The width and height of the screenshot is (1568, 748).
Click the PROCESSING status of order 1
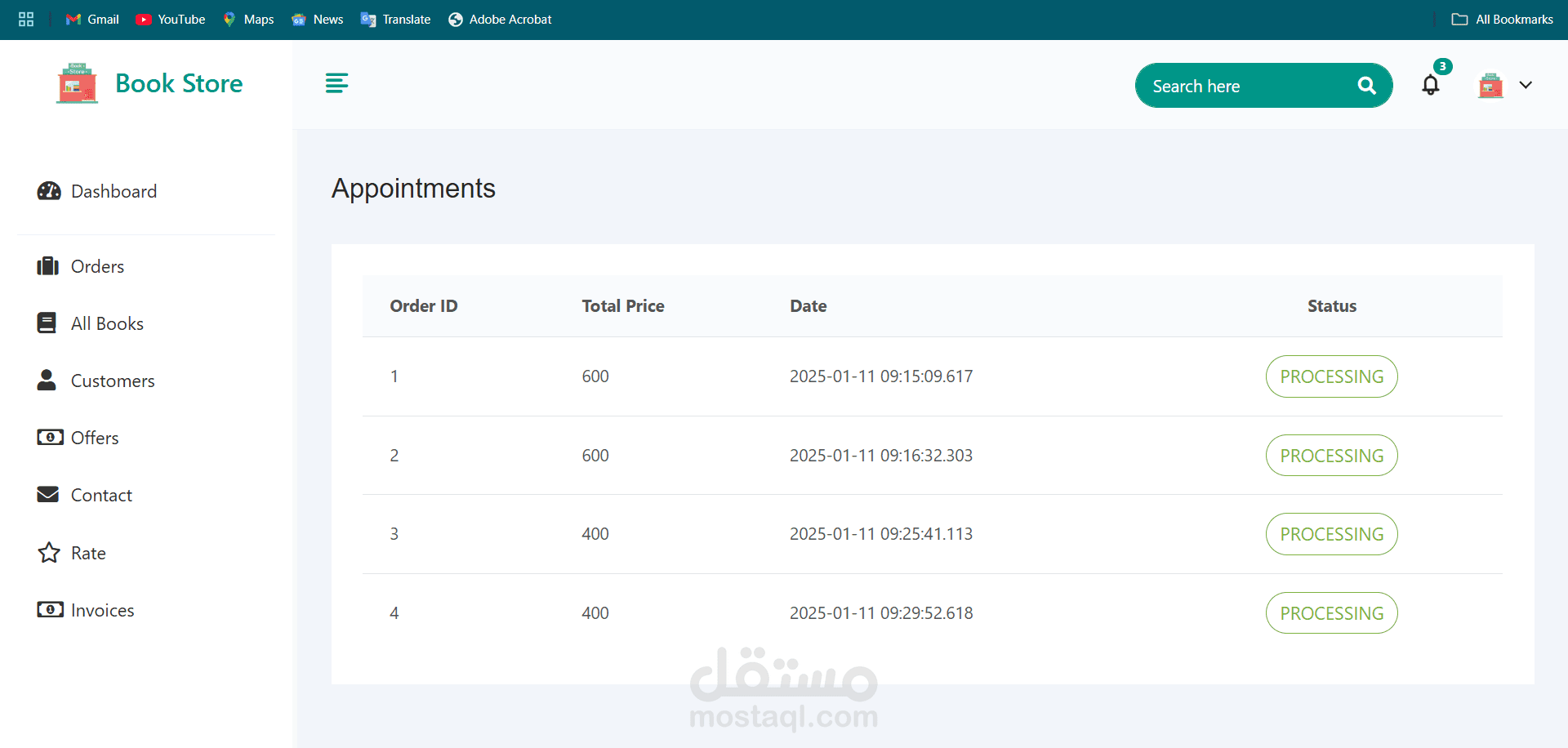(1331, 376)
